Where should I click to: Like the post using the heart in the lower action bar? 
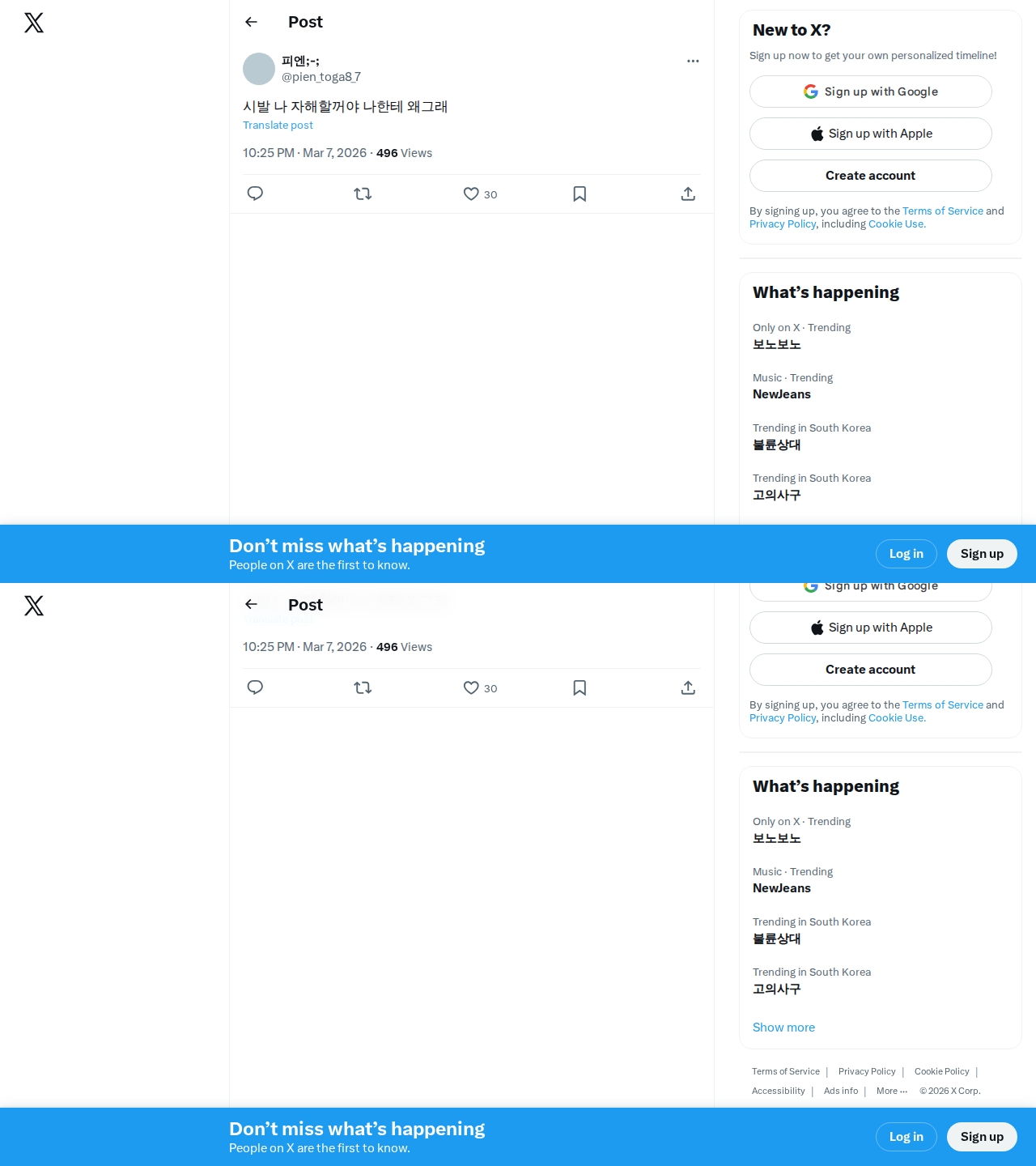click(x=471, y=687)
